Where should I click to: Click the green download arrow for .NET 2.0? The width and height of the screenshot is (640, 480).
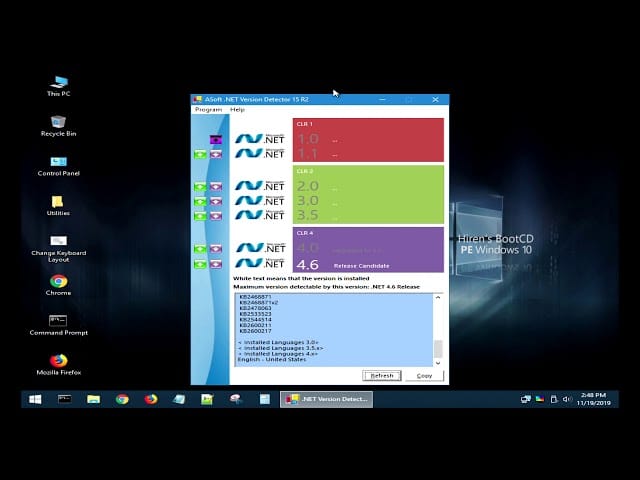(x=200, y=187)
